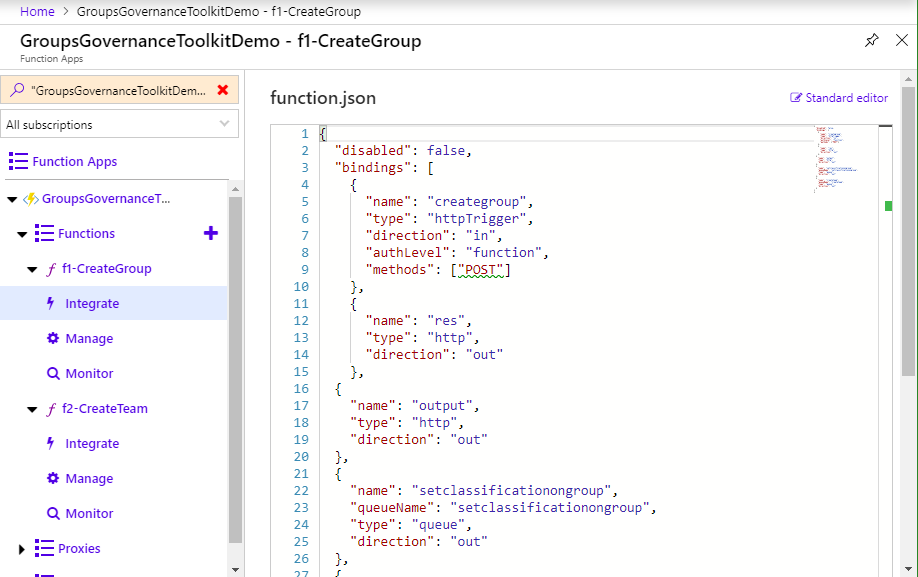This screenshot has height=577, width=918.
Task: Open Manage under f1-CreateGroup
Action: [x=89, y=338]
